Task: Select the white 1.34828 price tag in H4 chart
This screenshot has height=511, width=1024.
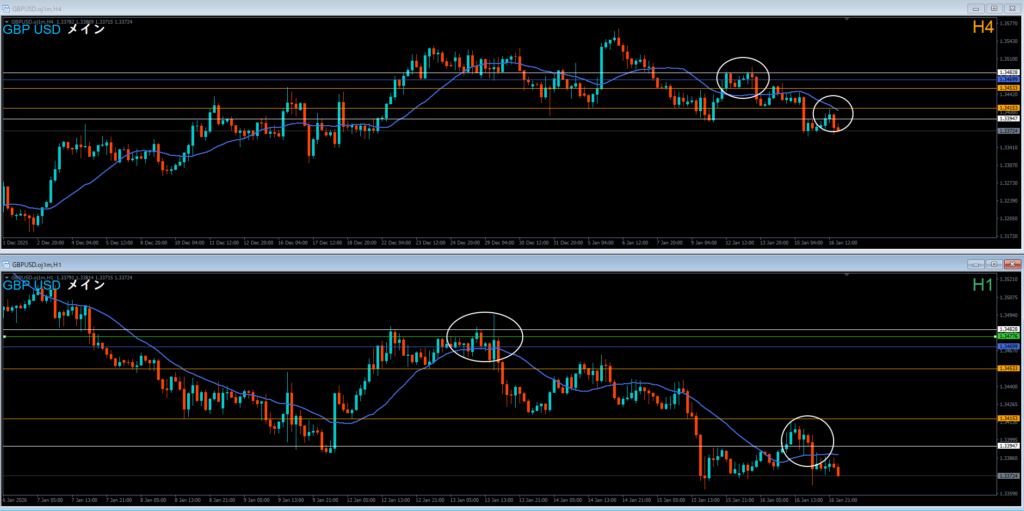Action: coord(1007,72)
